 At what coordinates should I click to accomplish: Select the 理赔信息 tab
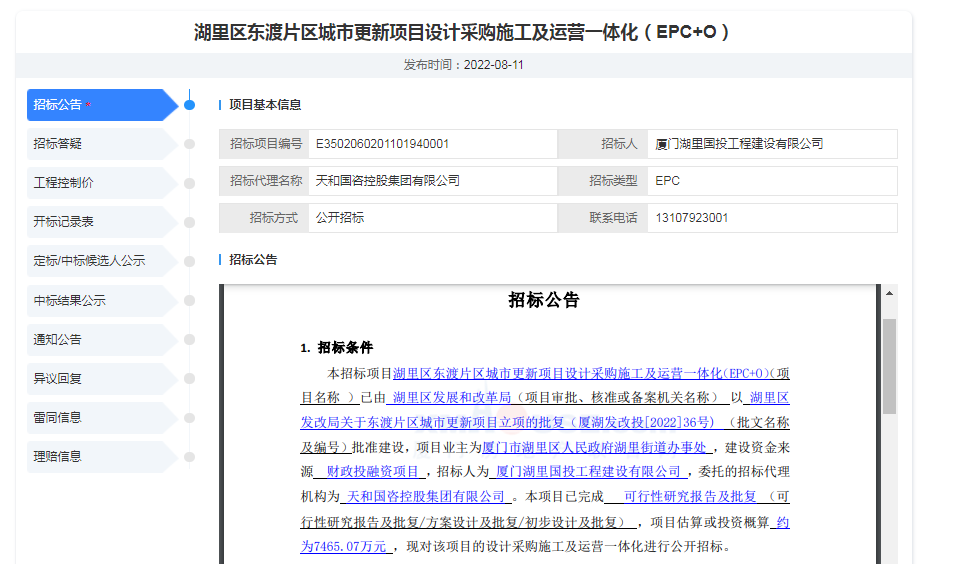point(102,457)
